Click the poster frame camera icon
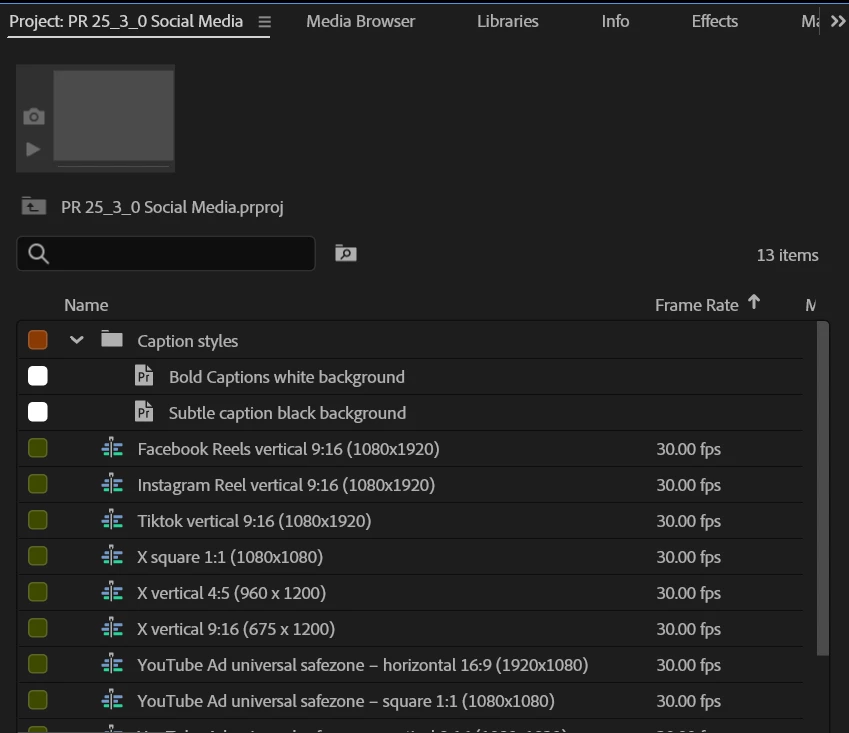The height and width of the screenshot is (733, 849). [34, 116]
